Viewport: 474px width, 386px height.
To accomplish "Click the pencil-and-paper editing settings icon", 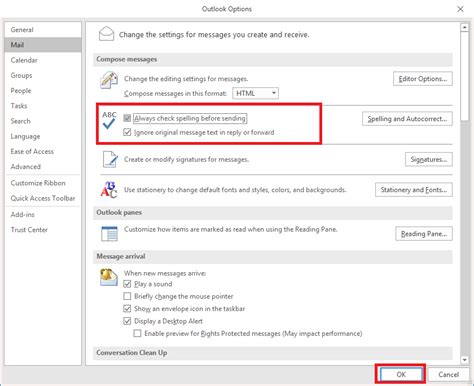I will [109, 80].
